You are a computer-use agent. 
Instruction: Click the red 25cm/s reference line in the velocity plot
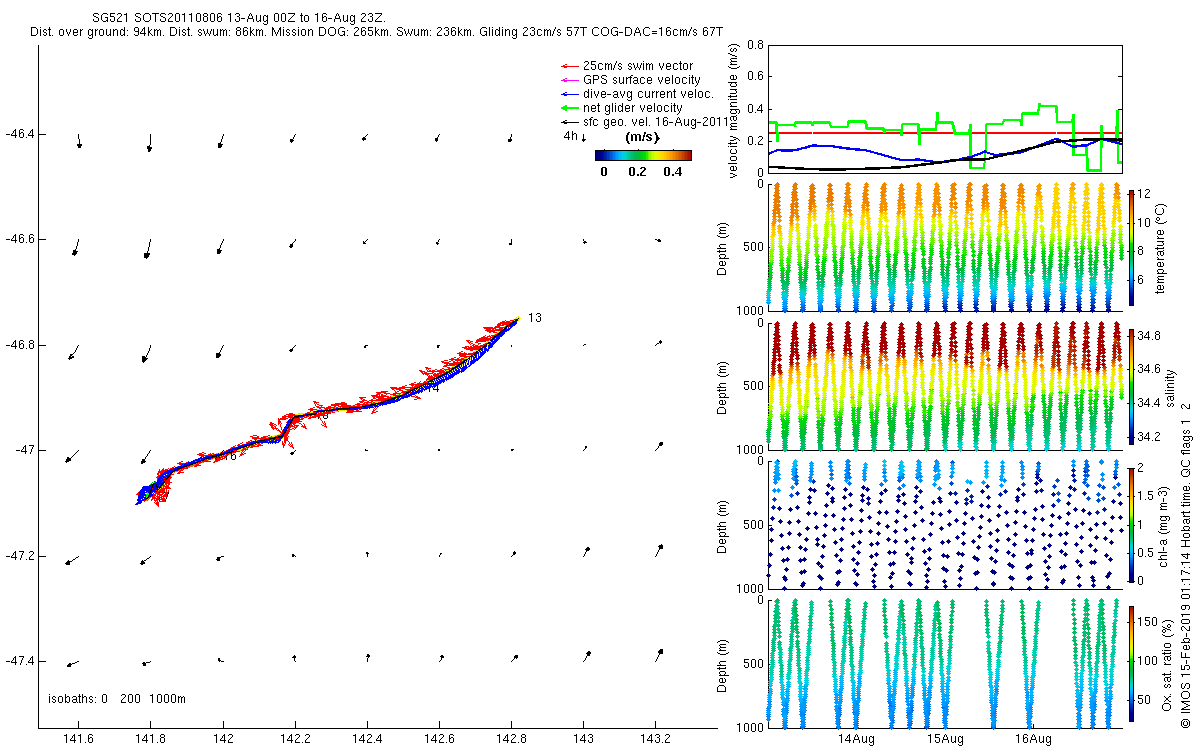(x=945, y=133)
